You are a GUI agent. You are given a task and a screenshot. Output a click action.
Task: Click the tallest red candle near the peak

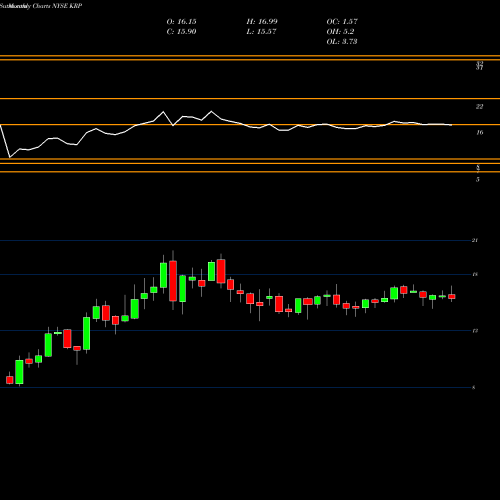[x=173, y=281]
